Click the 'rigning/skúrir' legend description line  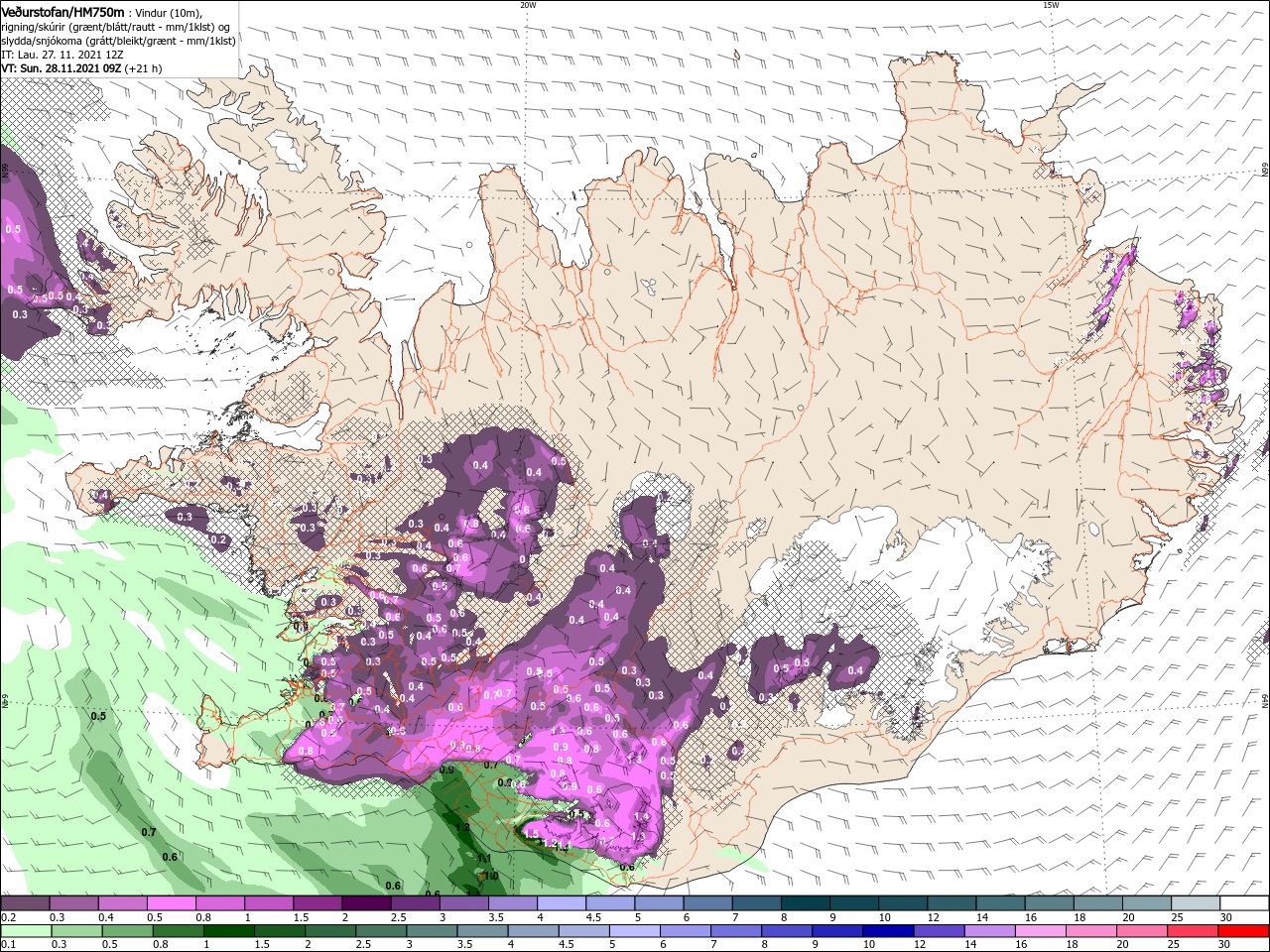115,27
